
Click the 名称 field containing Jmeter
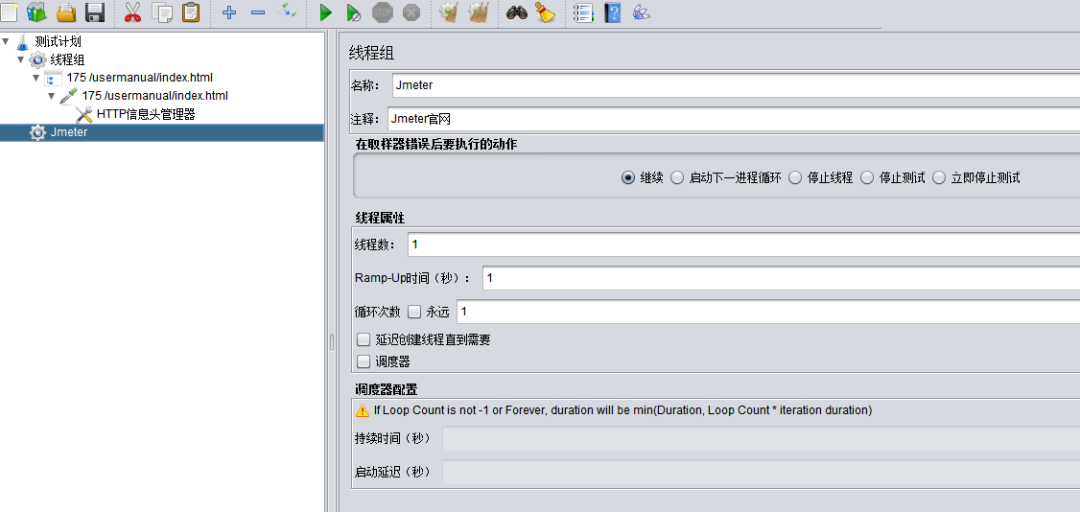coord(736,85)
